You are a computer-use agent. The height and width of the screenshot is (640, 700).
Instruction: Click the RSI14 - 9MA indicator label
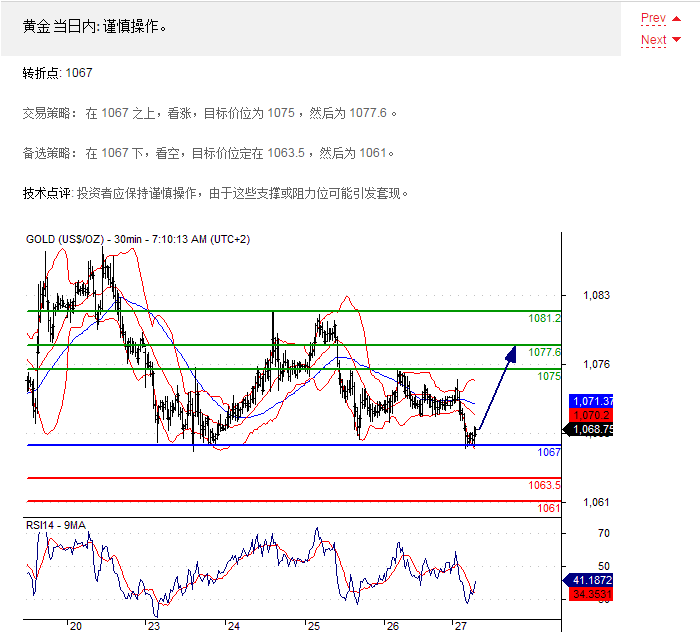[56, 525]
